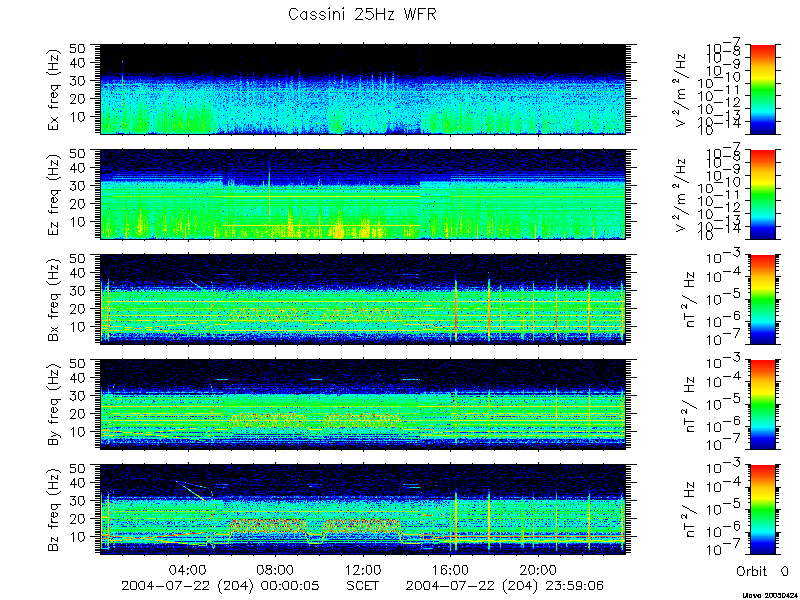
Task: Click the top '10⁻³' label on Bx color bar
Action: pyautogui.click(x=725, y=257)
